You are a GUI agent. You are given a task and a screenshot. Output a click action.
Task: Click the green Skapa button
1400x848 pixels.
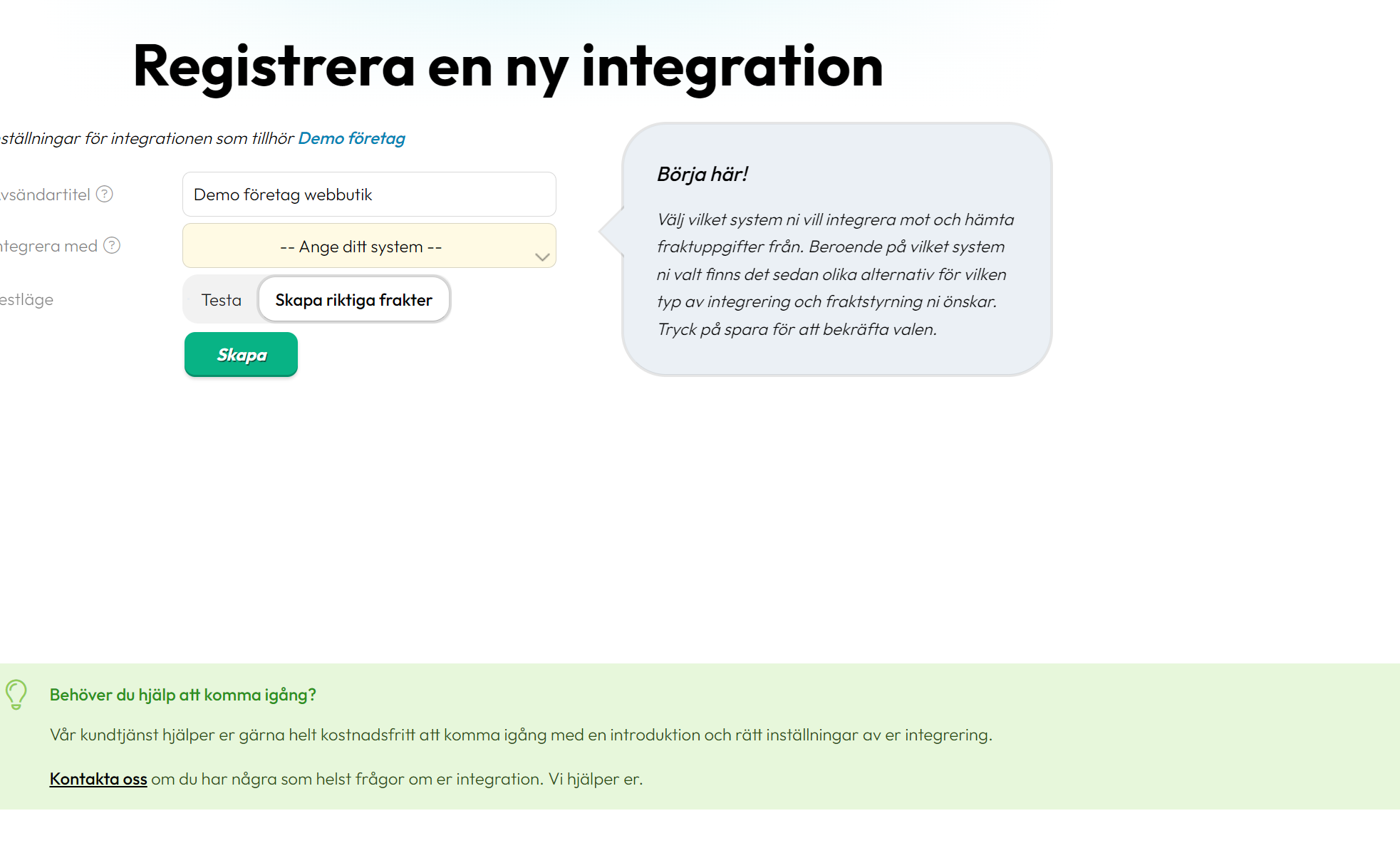(241, 354)
